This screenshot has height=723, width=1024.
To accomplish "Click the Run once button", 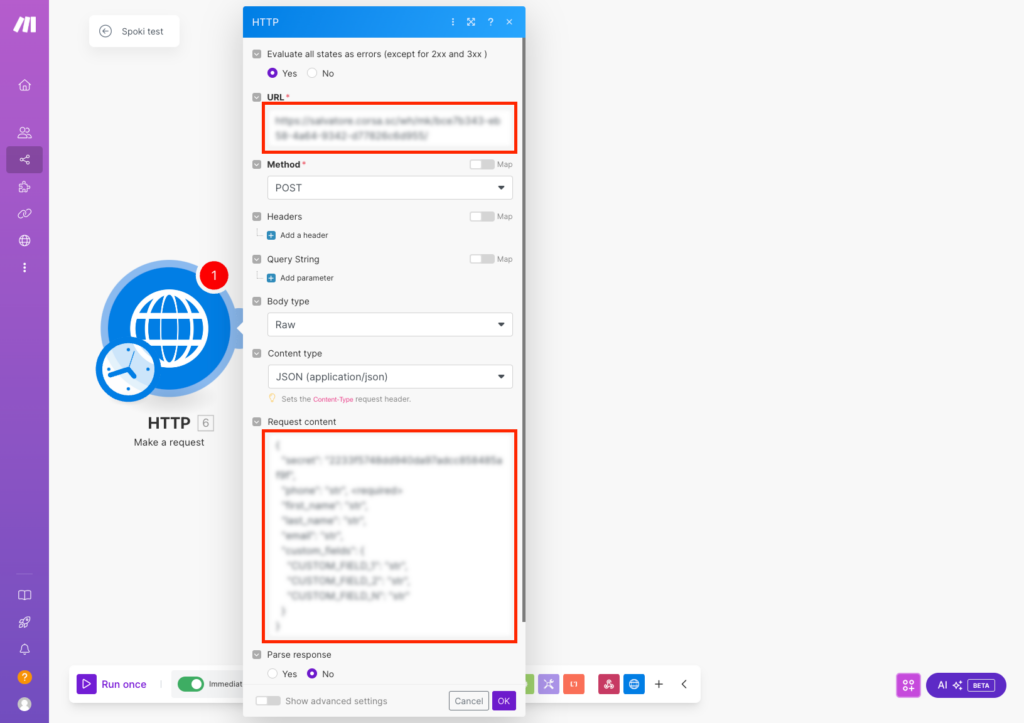I will point(113,684).
